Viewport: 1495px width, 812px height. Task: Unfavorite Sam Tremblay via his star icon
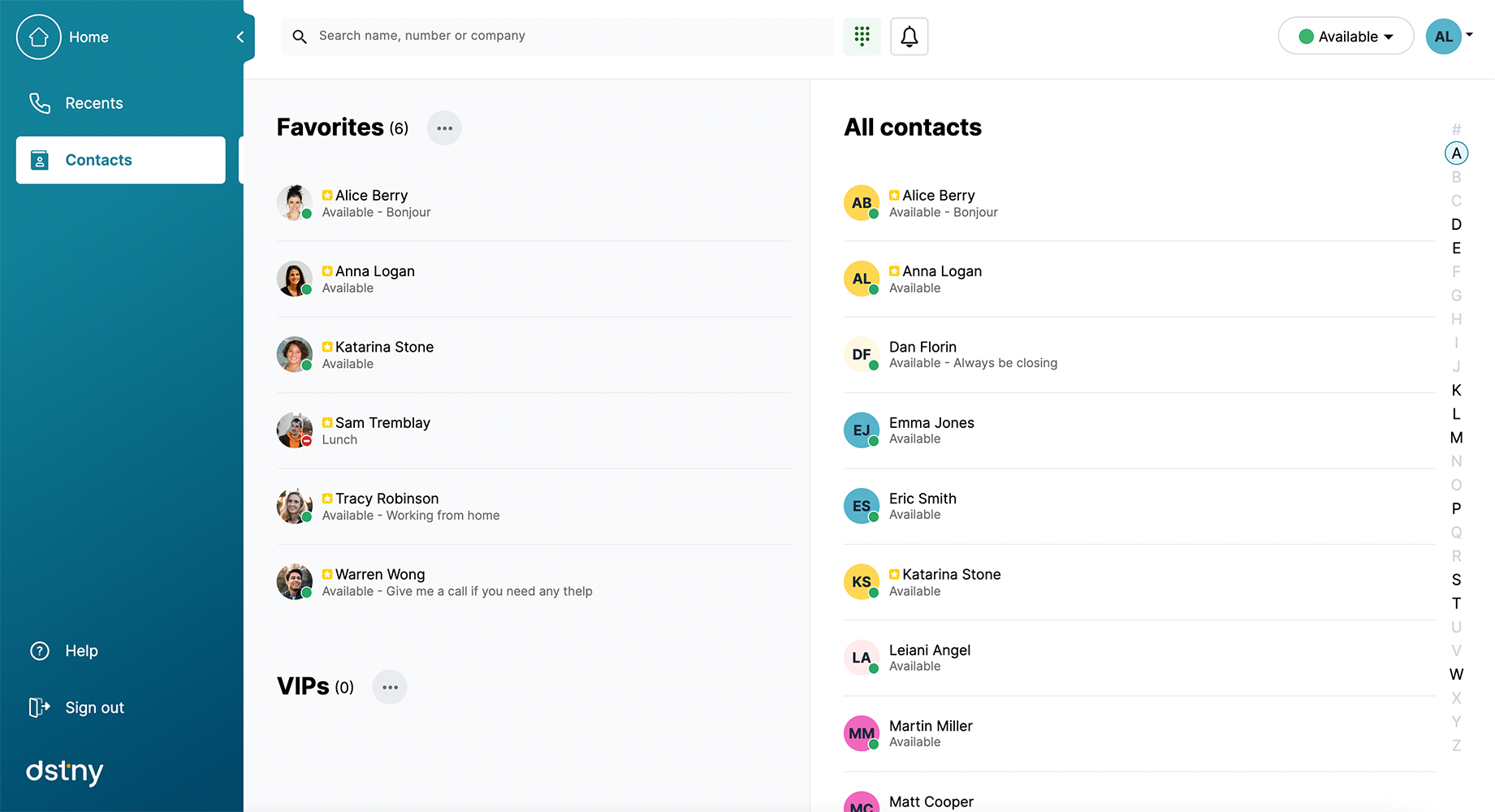coord(327,422)
